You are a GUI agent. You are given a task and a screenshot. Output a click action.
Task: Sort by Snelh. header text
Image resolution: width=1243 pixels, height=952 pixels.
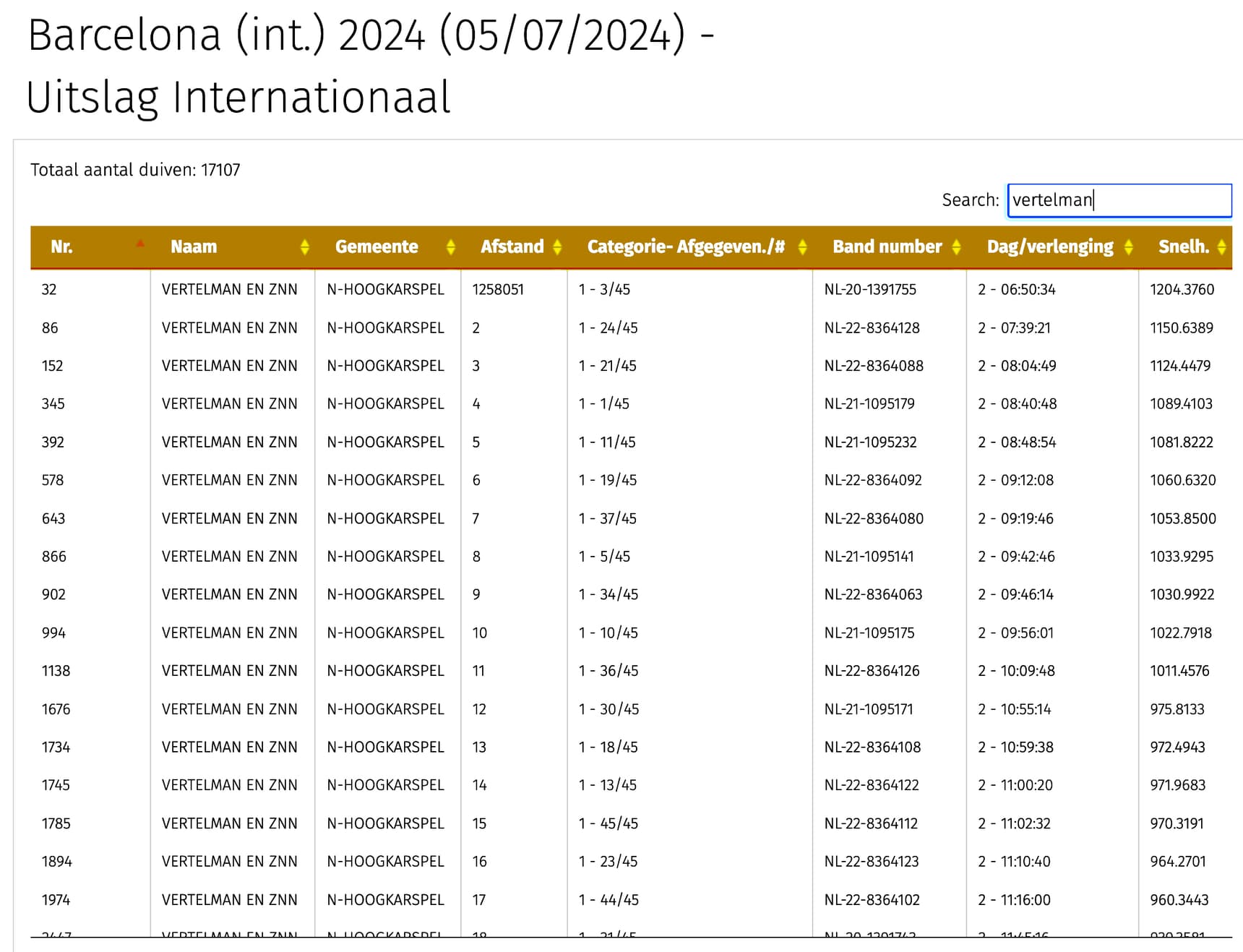pyautogui.click(x=1183, y=247)
